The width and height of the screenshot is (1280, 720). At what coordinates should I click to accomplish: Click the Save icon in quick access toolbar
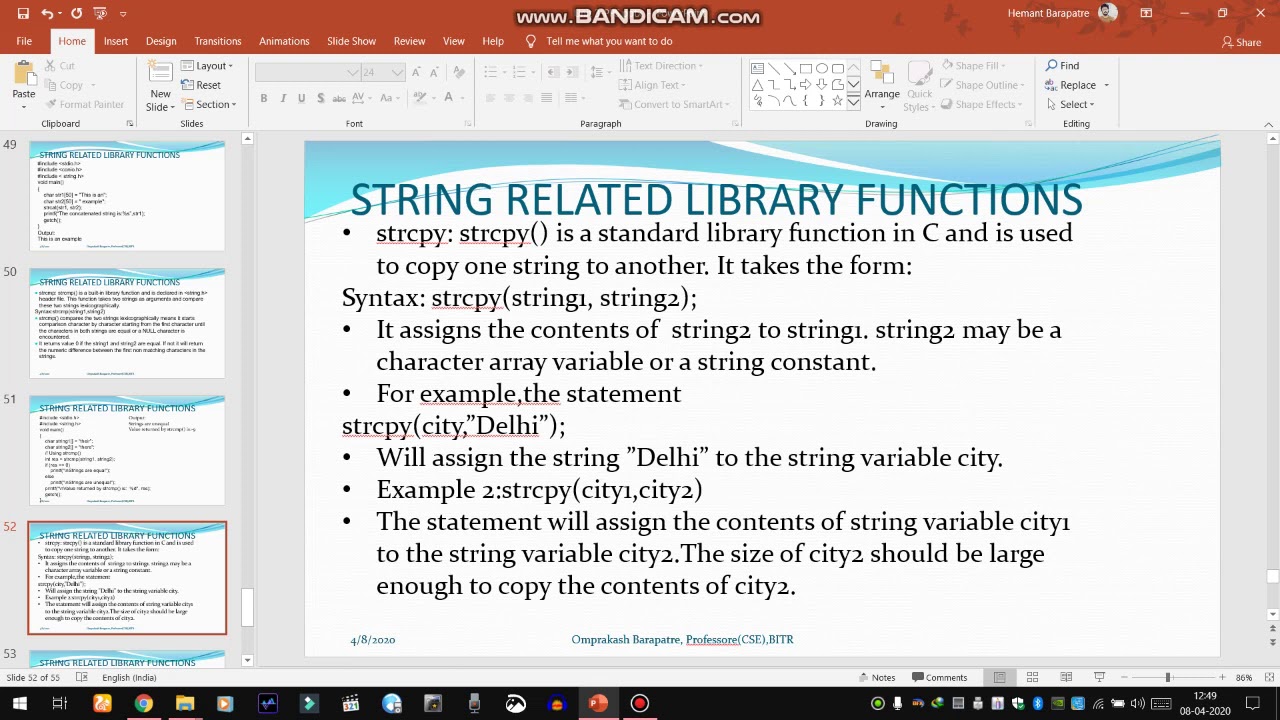point(23,14)
